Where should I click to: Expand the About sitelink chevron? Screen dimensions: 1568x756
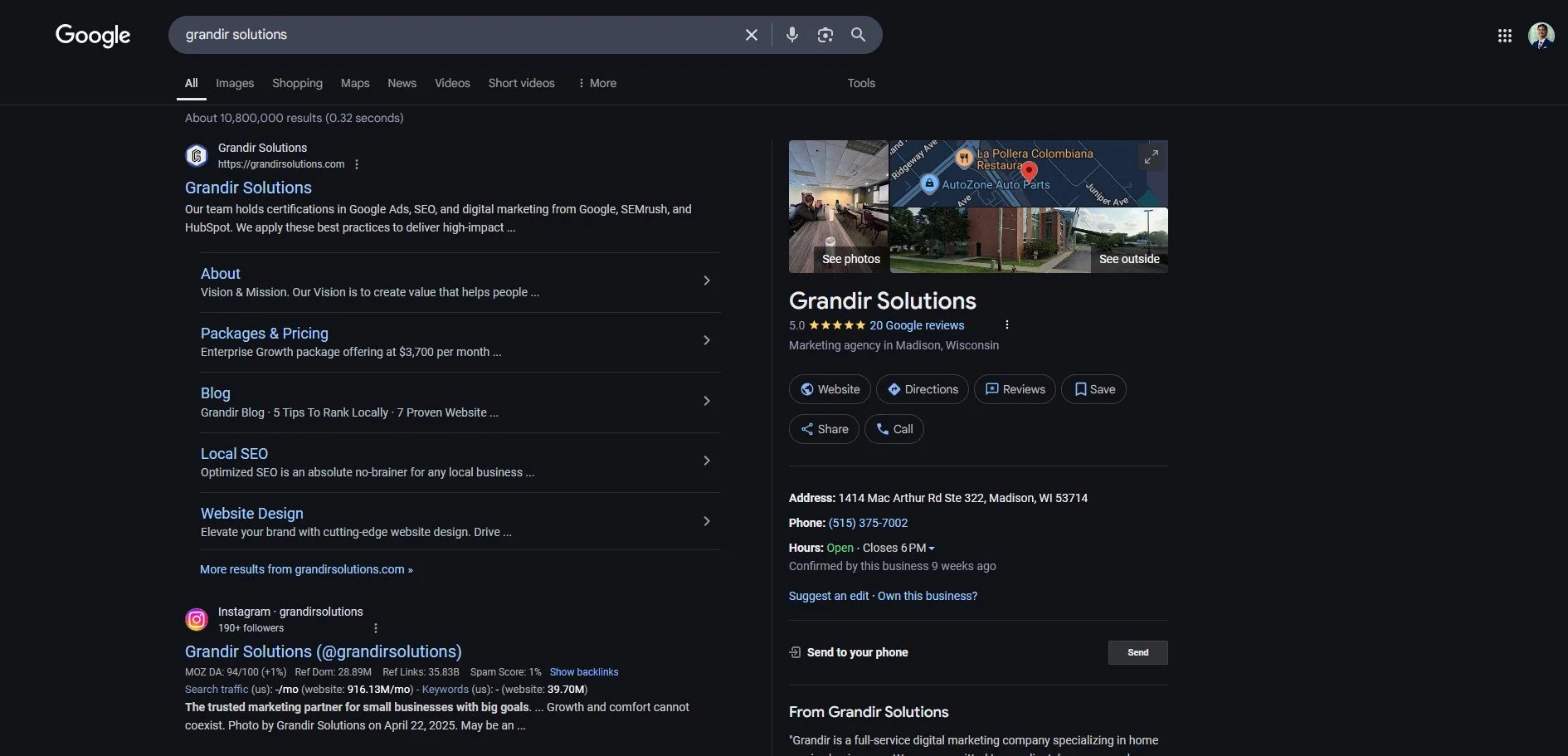pos(707,280)
